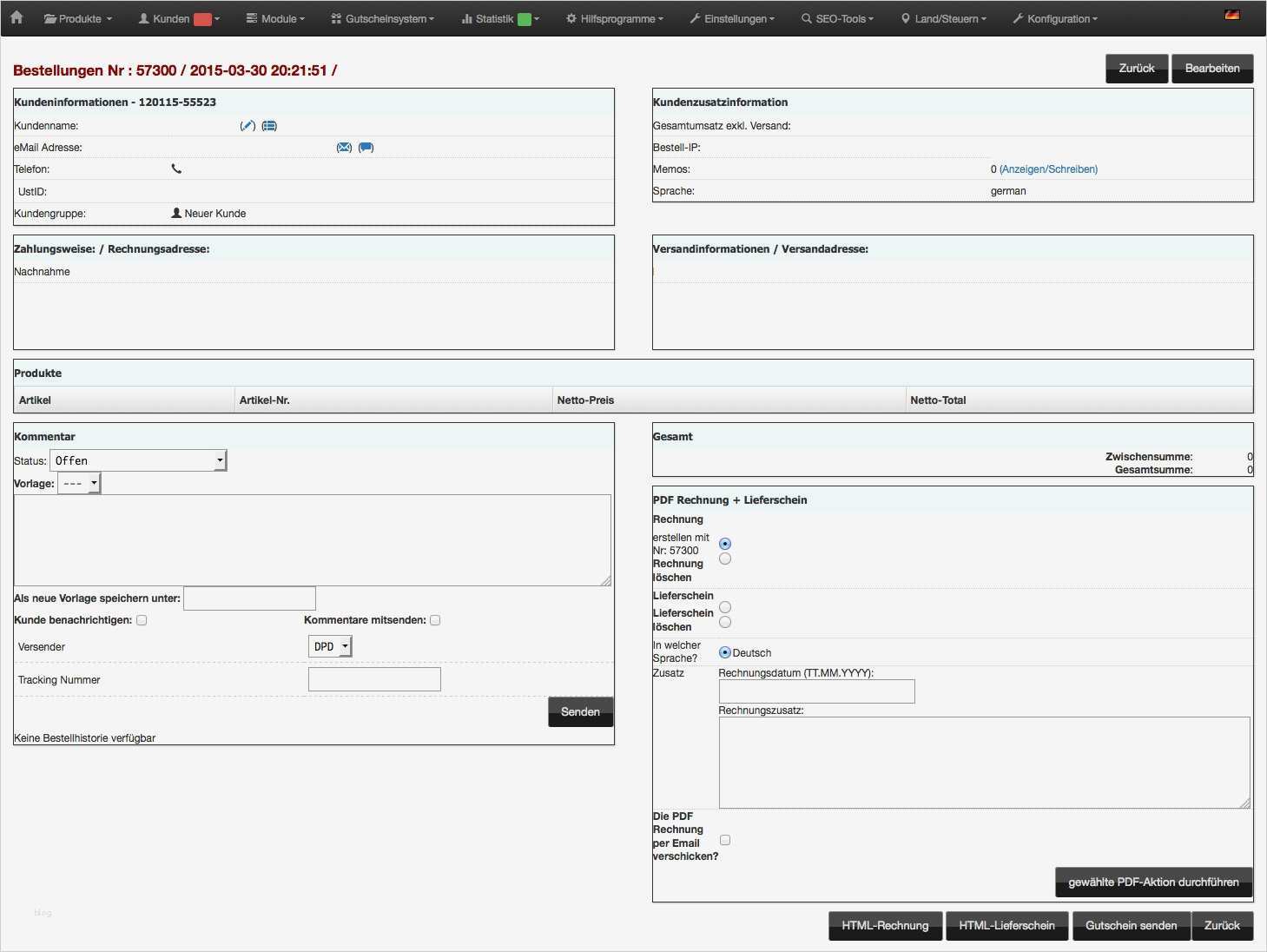1267x952 pixels.
Task: Click the speech bubble icon beside the envelope
Action: (366, 148)
